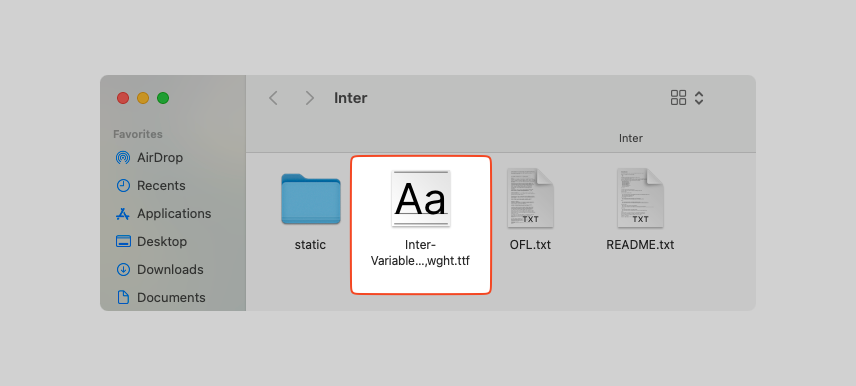Click the Downloads arrow icon

[x=123, y=270]
